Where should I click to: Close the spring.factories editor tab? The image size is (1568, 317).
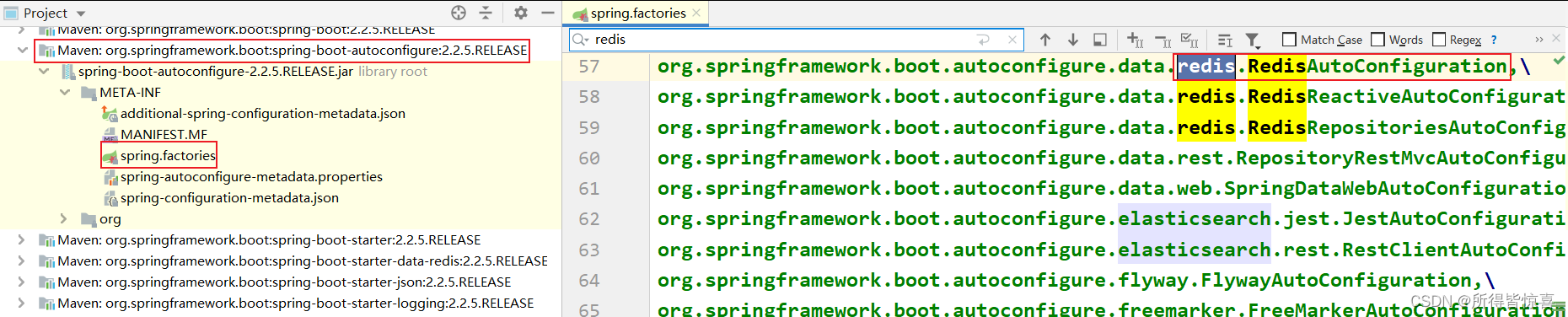696,13
